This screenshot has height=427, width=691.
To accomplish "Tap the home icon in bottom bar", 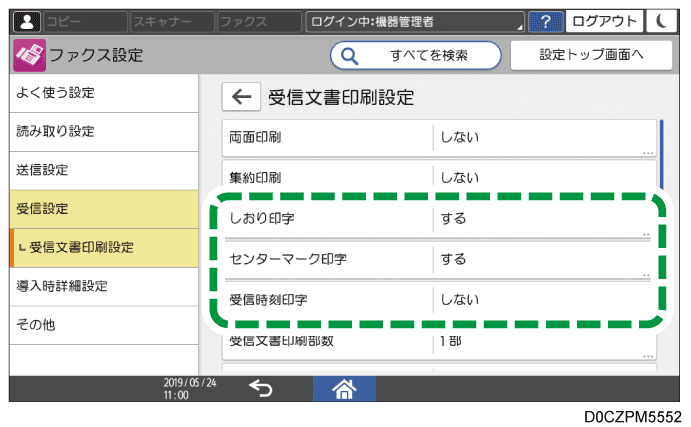I will pos(344,389).
